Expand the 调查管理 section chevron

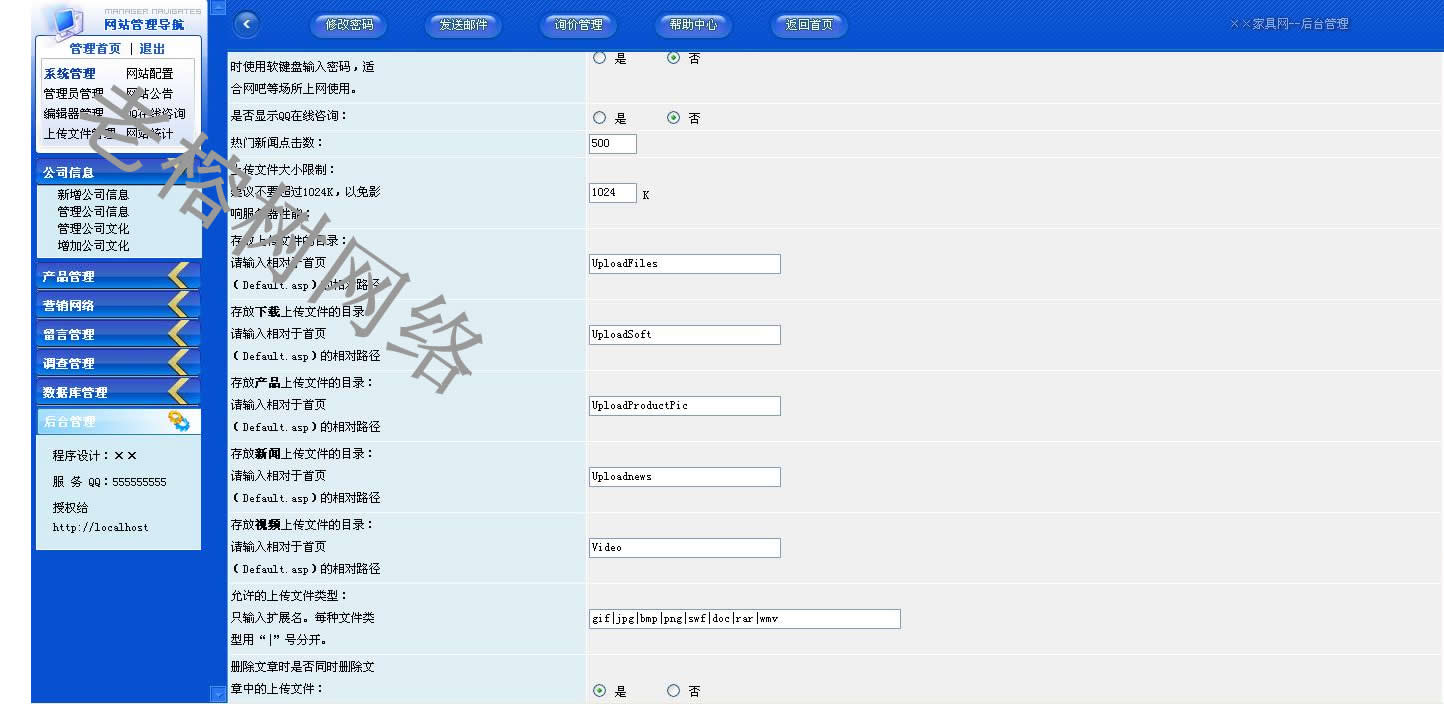(x=178, y=363)
